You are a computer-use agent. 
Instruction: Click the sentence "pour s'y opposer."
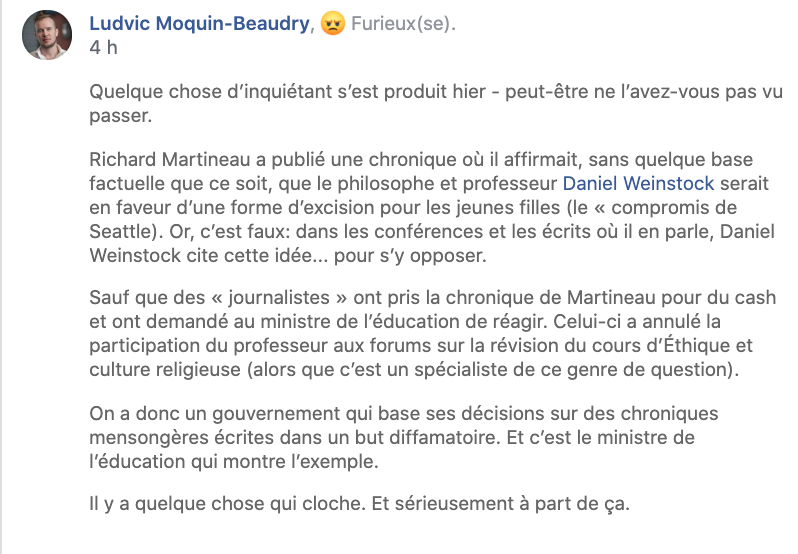(x=410, y=255)
